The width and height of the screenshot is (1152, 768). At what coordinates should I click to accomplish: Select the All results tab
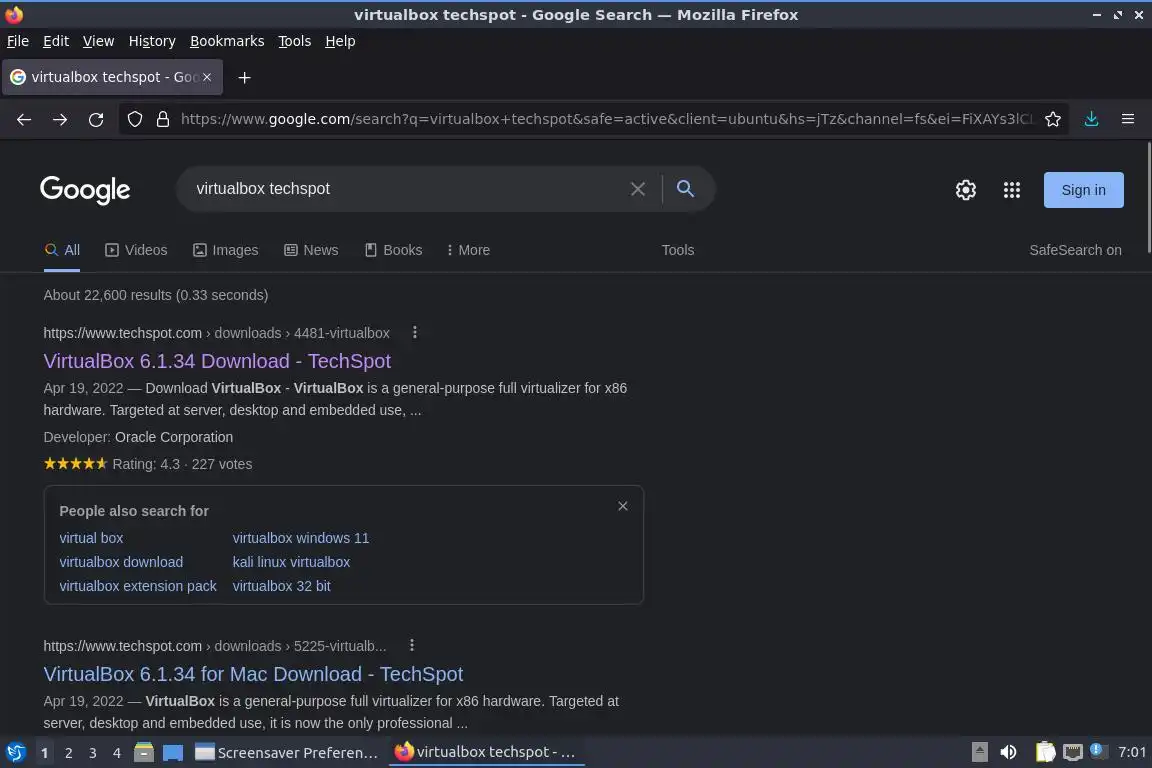point(62,250)
